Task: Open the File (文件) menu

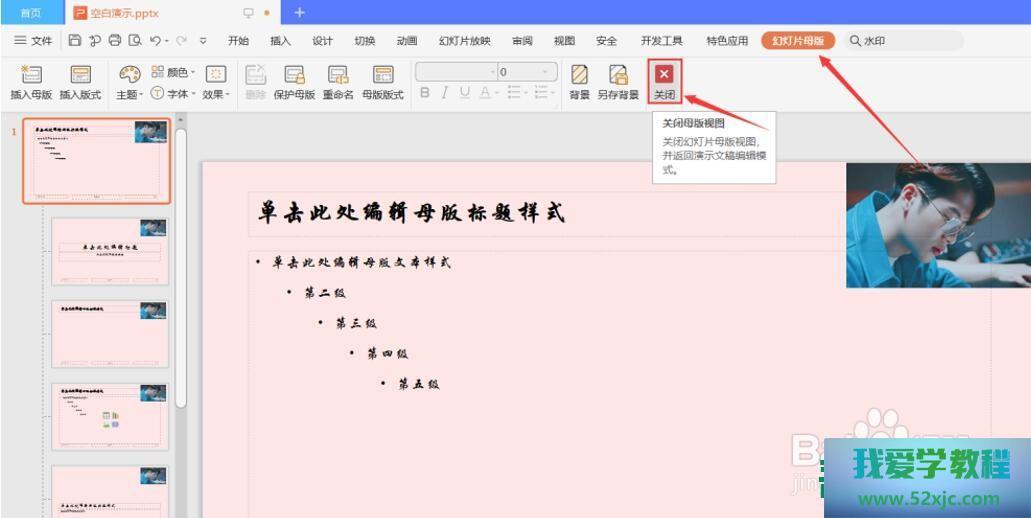Action: tap(33, 41)
